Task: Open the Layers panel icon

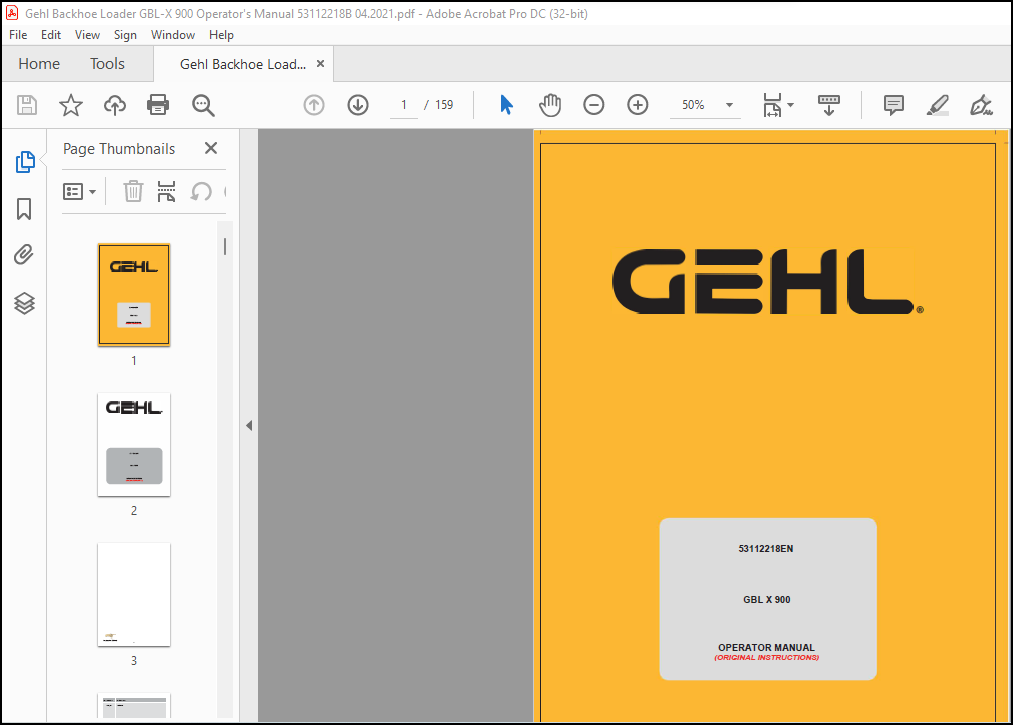Action: click(25, 303)
